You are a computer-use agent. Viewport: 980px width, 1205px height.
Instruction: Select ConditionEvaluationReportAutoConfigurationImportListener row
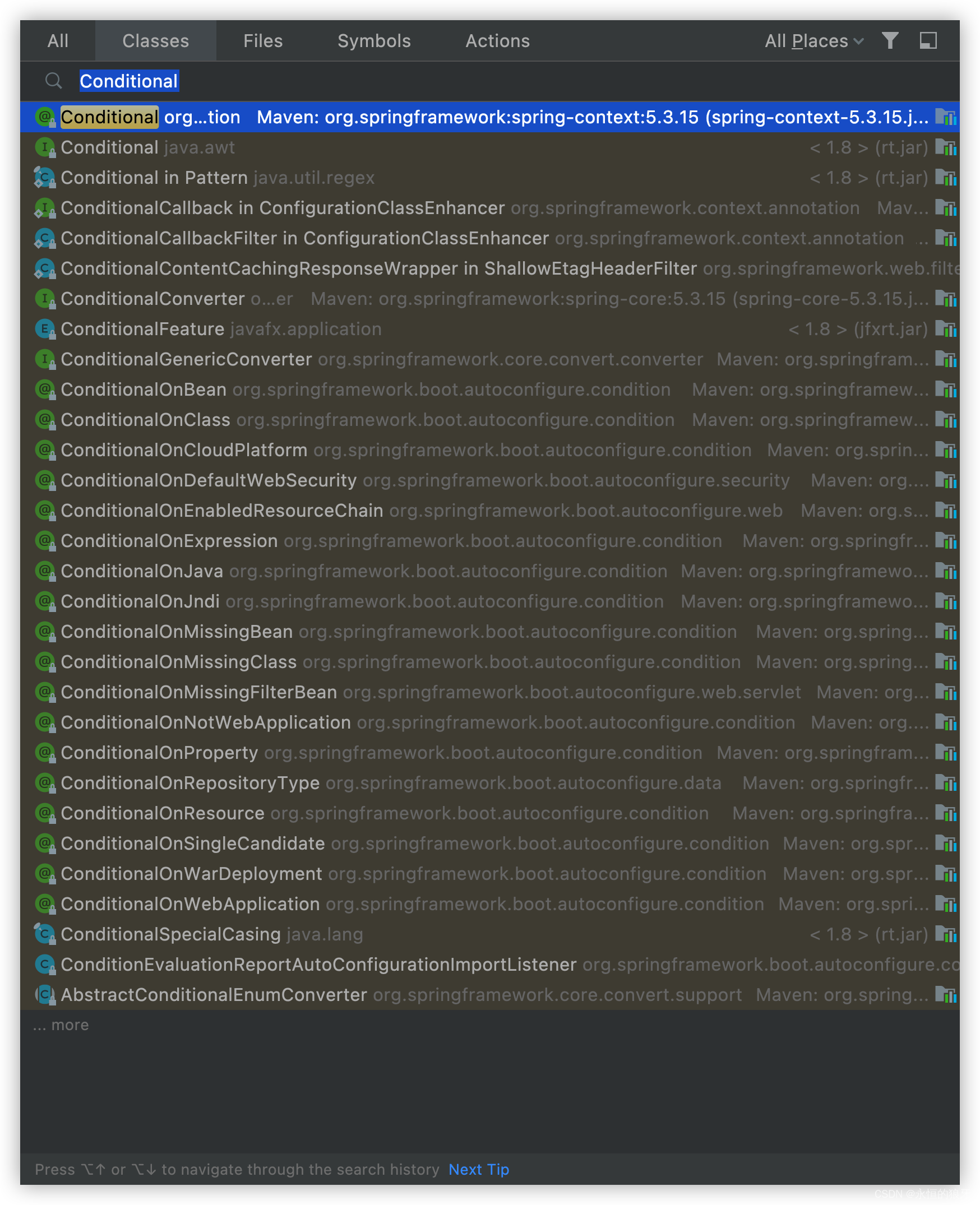(490, 965)
